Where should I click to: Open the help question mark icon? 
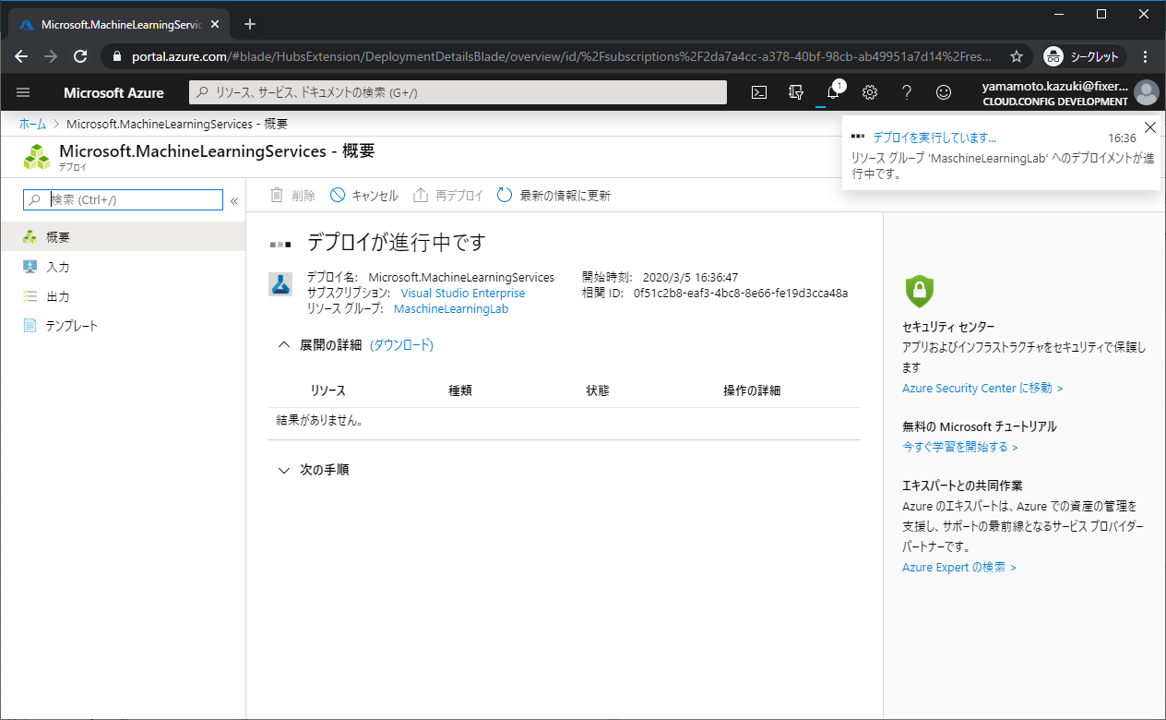tap(906, 93)
